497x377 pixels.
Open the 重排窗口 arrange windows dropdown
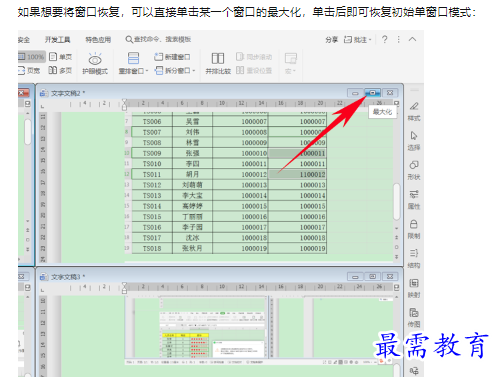(133, 63)
